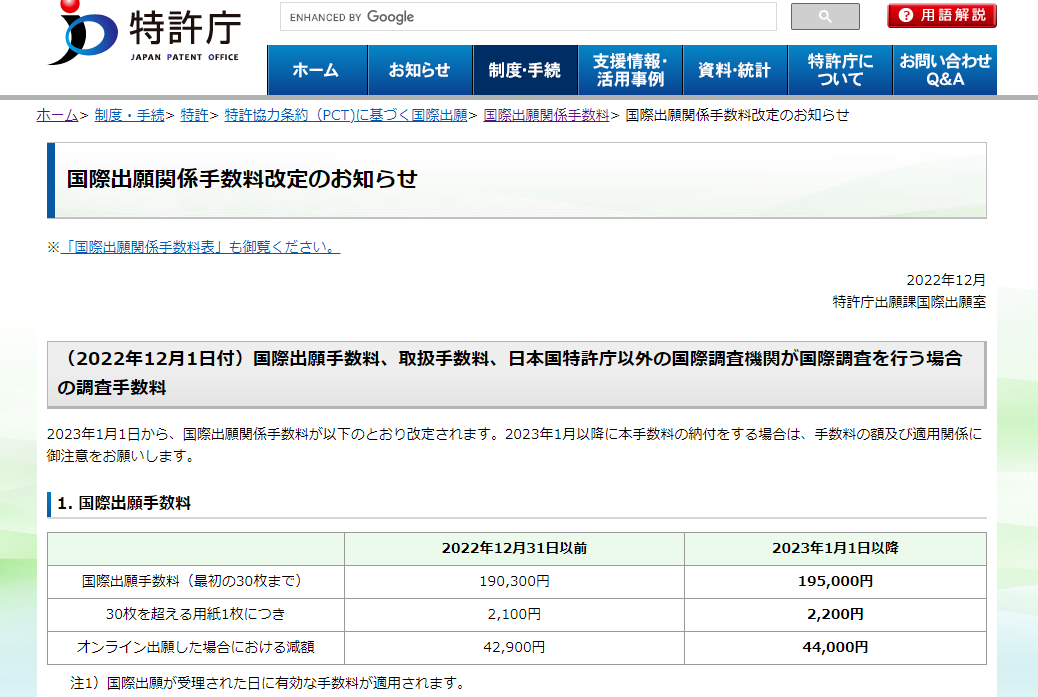Go to 支援情報・活用事例 navigation tab

click(x=630, y=70)
